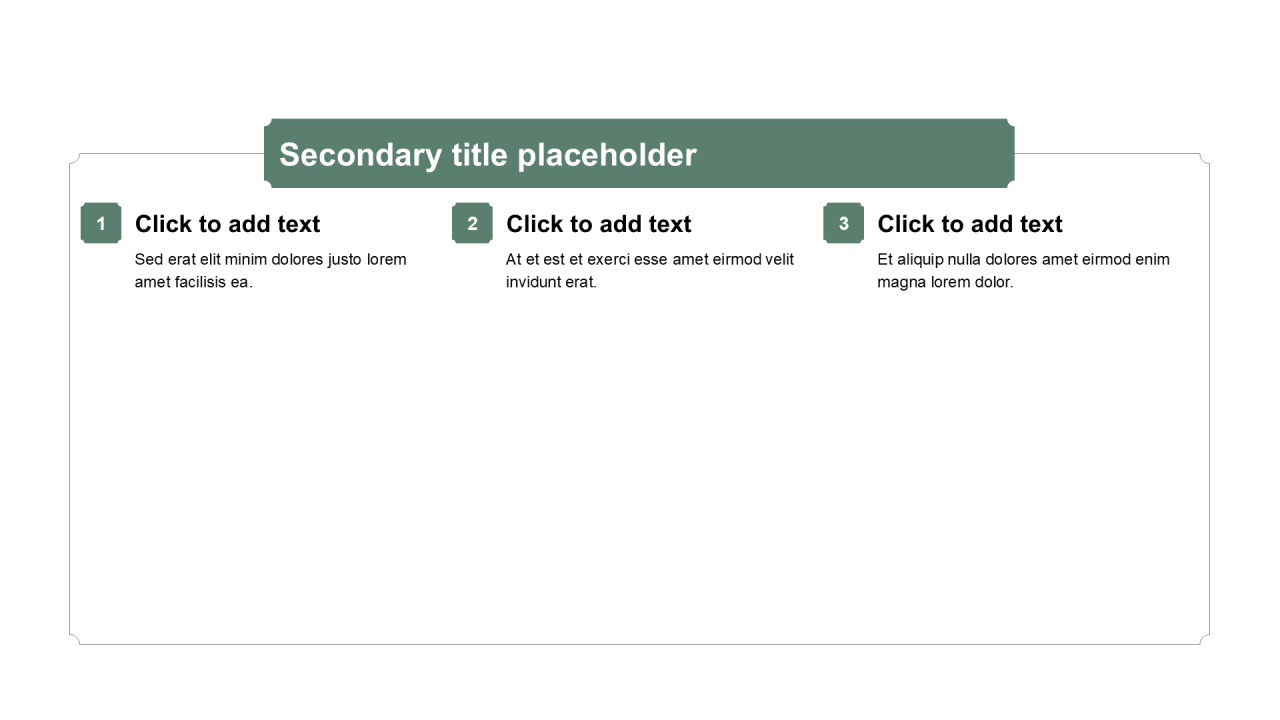Click the heading beside badge 1
This screenshot has height=720, width=1280.
227,224
